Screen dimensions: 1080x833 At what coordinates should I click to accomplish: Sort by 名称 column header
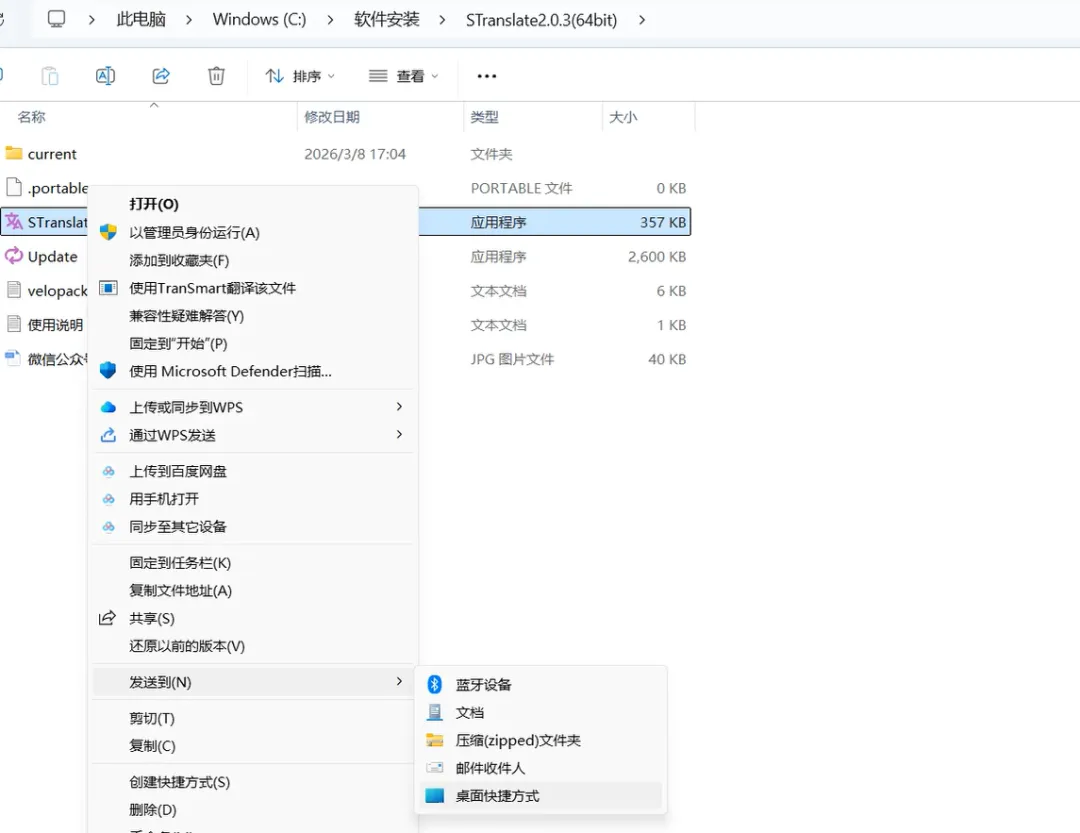(x=32, y=117)
